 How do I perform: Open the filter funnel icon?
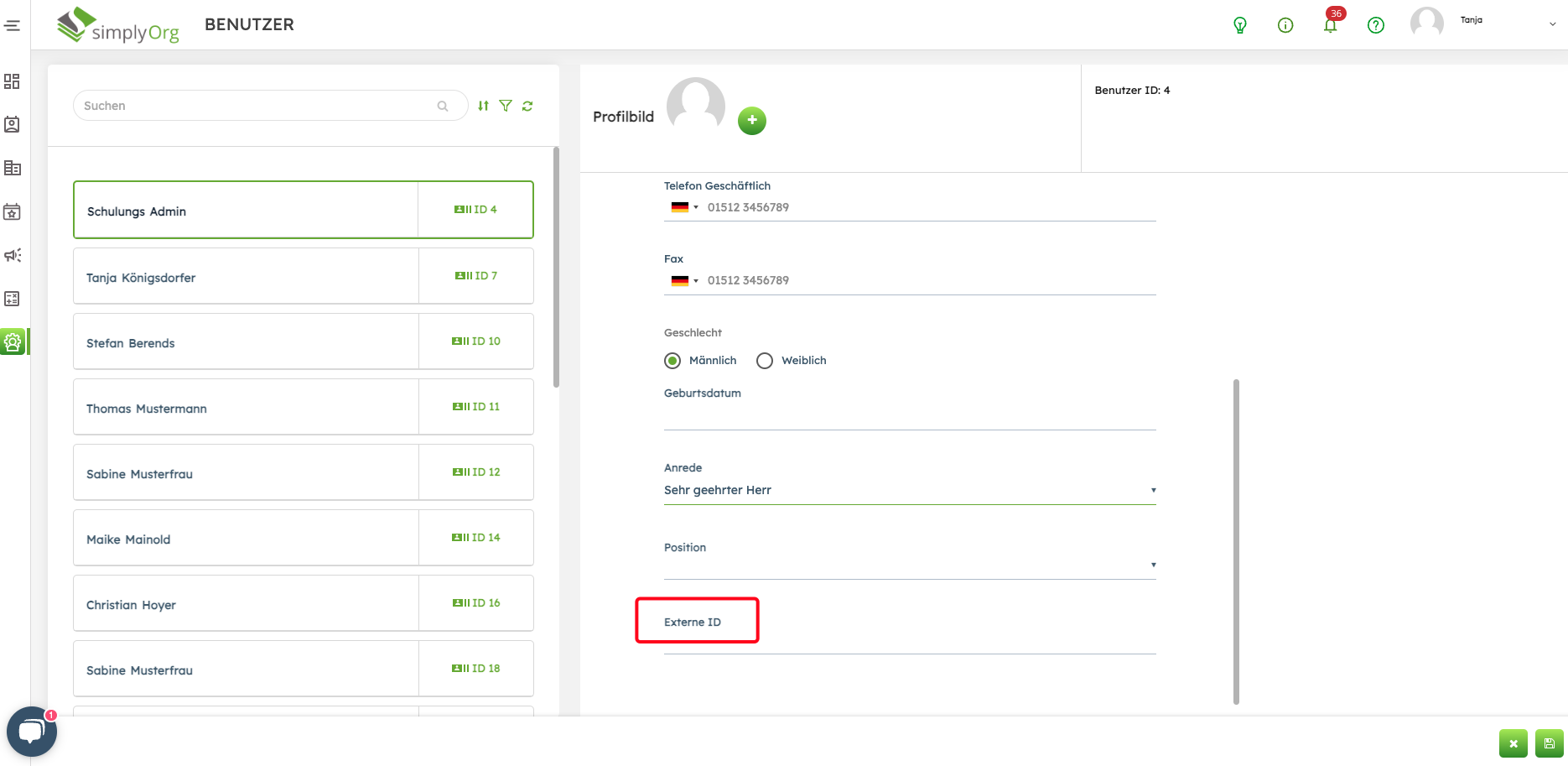506,106
